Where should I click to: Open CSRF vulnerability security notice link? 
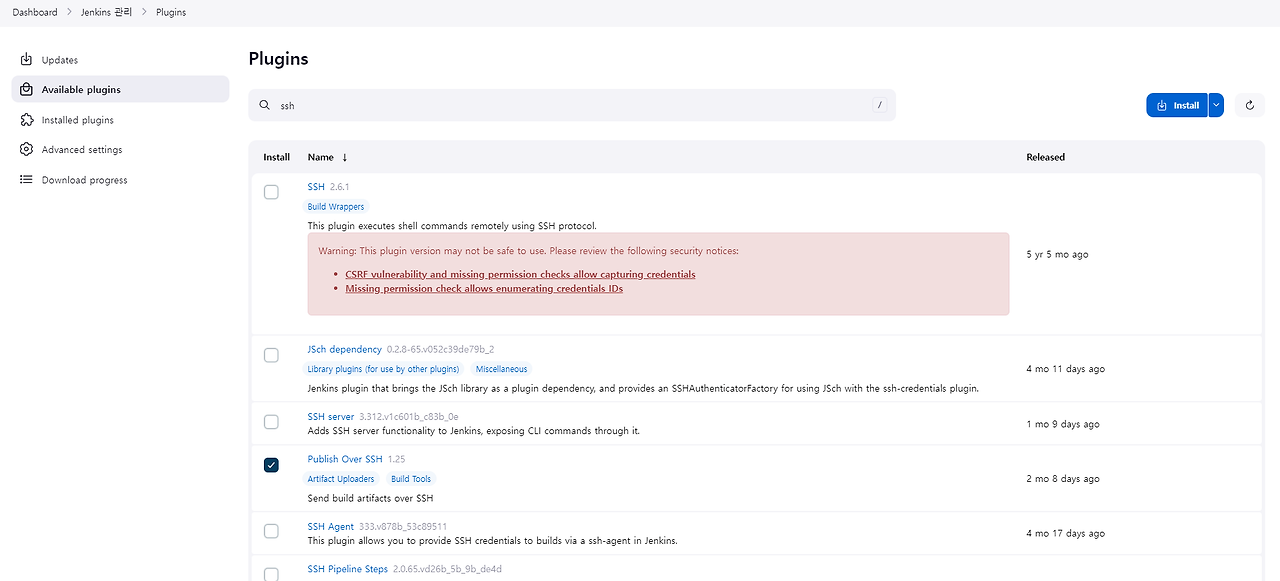pyautogui.click(x=520, y=274)
